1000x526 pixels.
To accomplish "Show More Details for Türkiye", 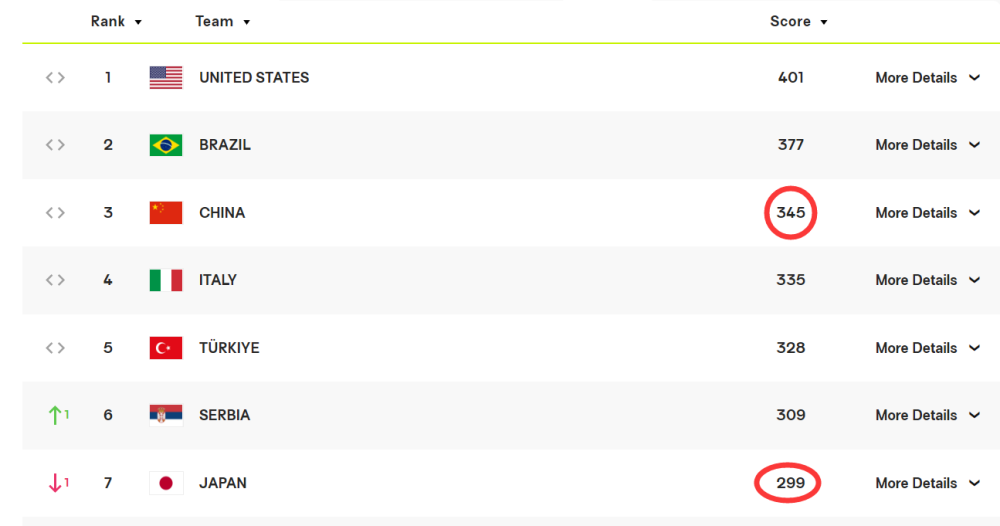I will point(927,348).
